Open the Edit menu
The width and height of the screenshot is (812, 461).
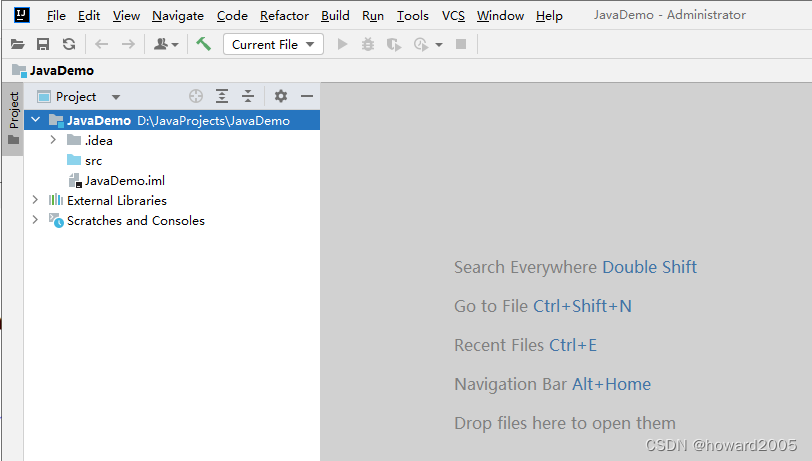89,16
